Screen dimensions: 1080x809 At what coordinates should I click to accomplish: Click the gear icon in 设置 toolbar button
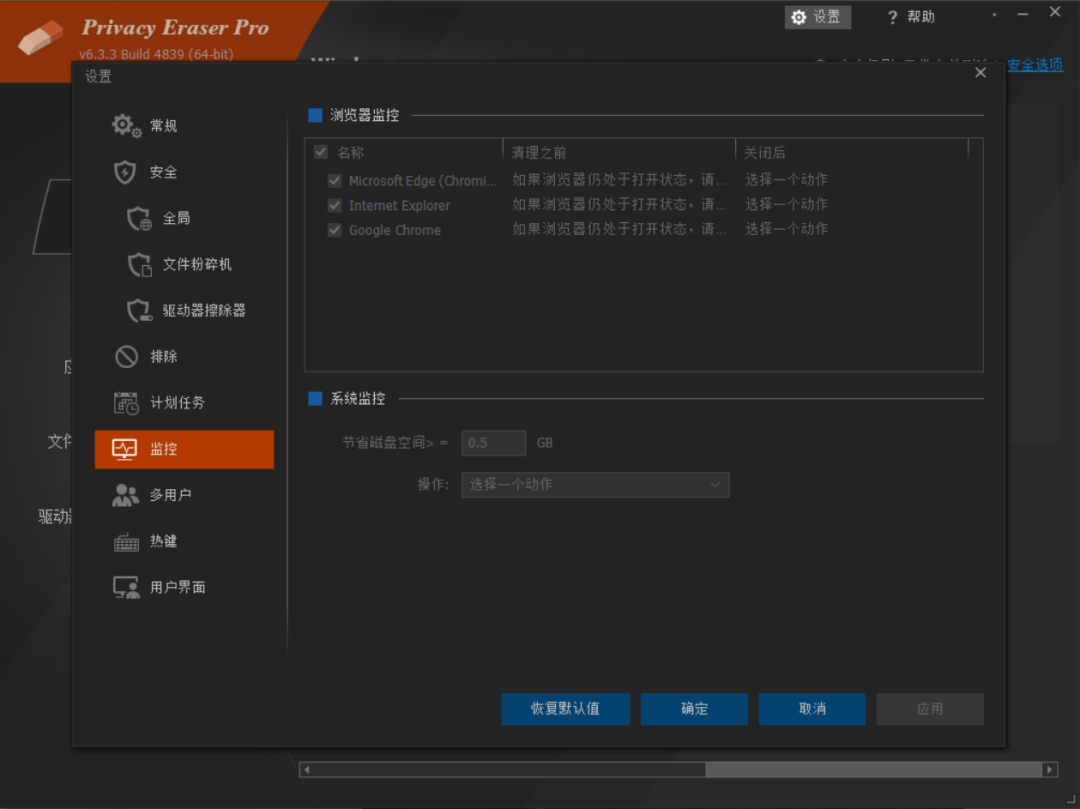pos(798,17)
